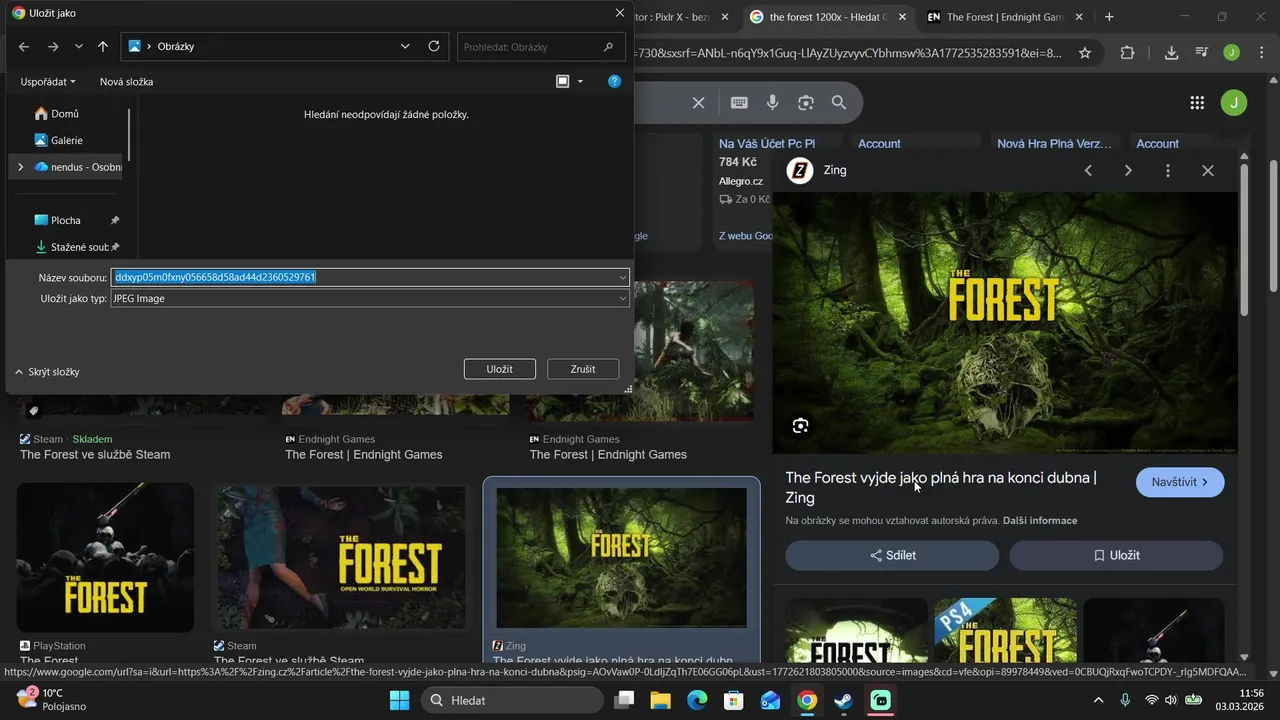Open the dialog help icon
The width and height of the screenshot is (1280, 720).
tap(615, 81)
